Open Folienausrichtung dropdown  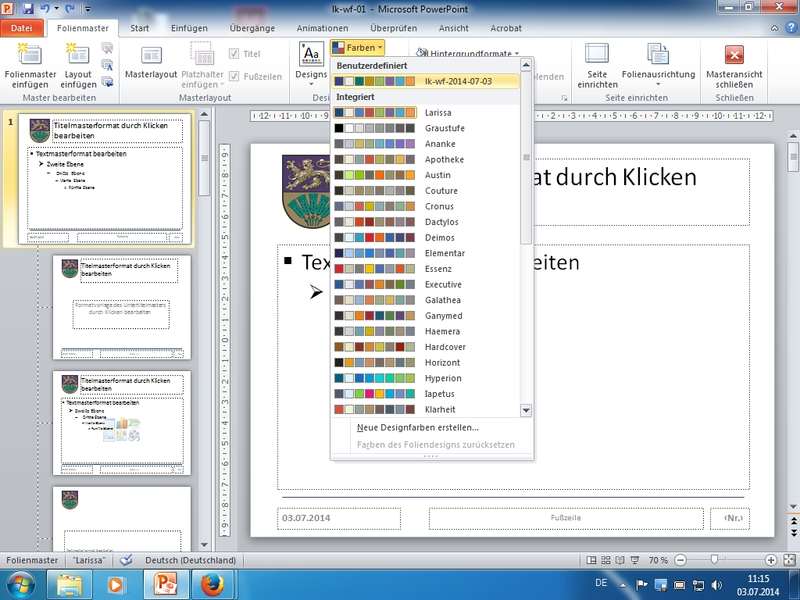point(657,62)
